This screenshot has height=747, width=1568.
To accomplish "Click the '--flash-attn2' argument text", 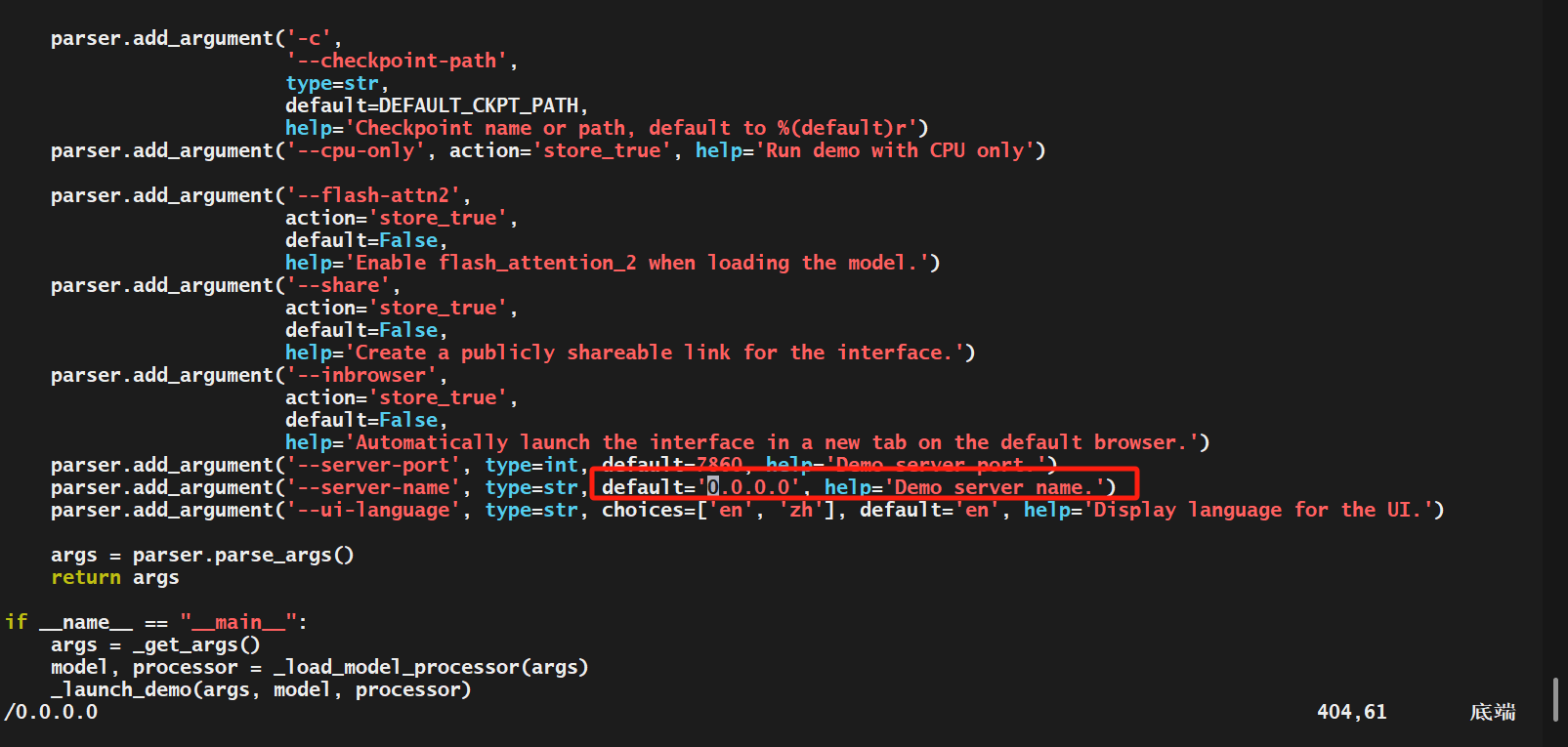I will [x=372, y=195].
